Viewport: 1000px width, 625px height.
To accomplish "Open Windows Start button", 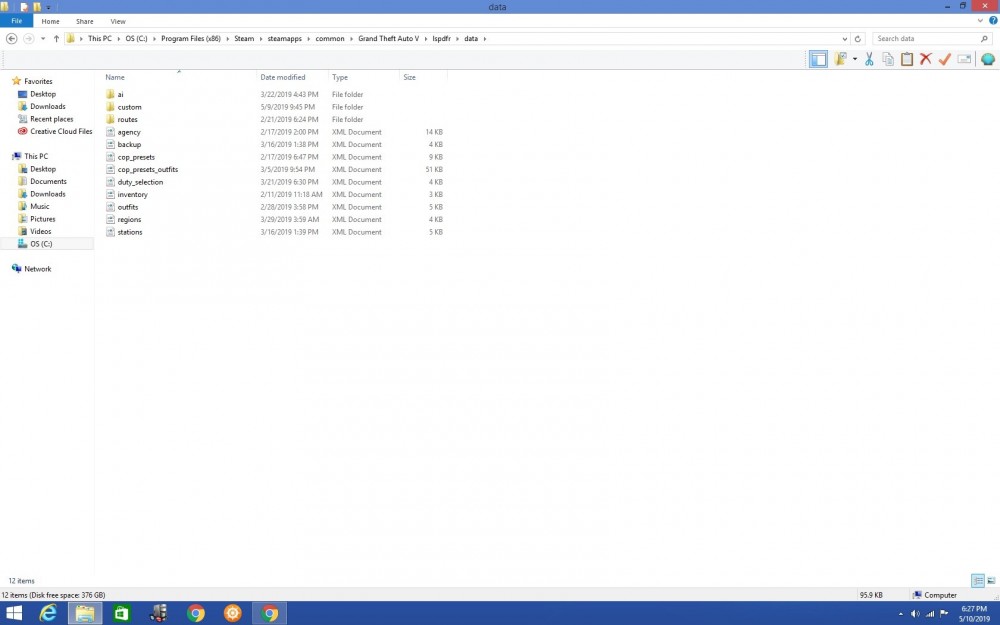I will click(13, 613).
